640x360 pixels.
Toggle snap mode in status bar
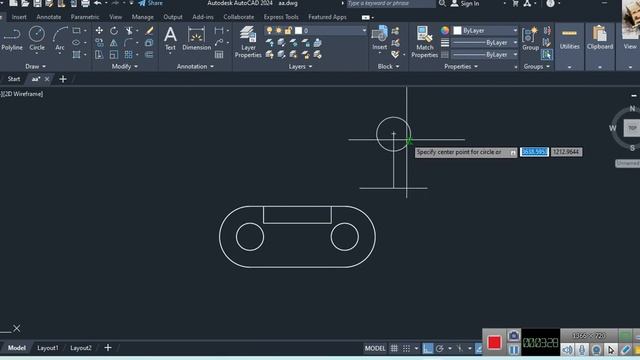pyautogui.click(x=407, y=348)
